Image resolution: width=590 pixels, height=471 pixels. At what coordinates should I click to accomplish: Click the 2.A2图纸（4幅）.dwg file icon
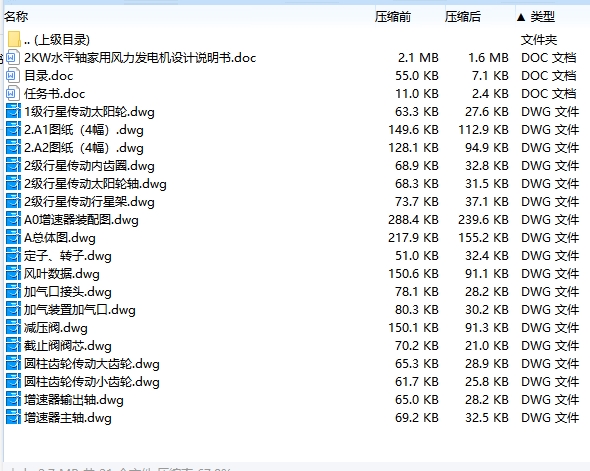pos(14,148)
